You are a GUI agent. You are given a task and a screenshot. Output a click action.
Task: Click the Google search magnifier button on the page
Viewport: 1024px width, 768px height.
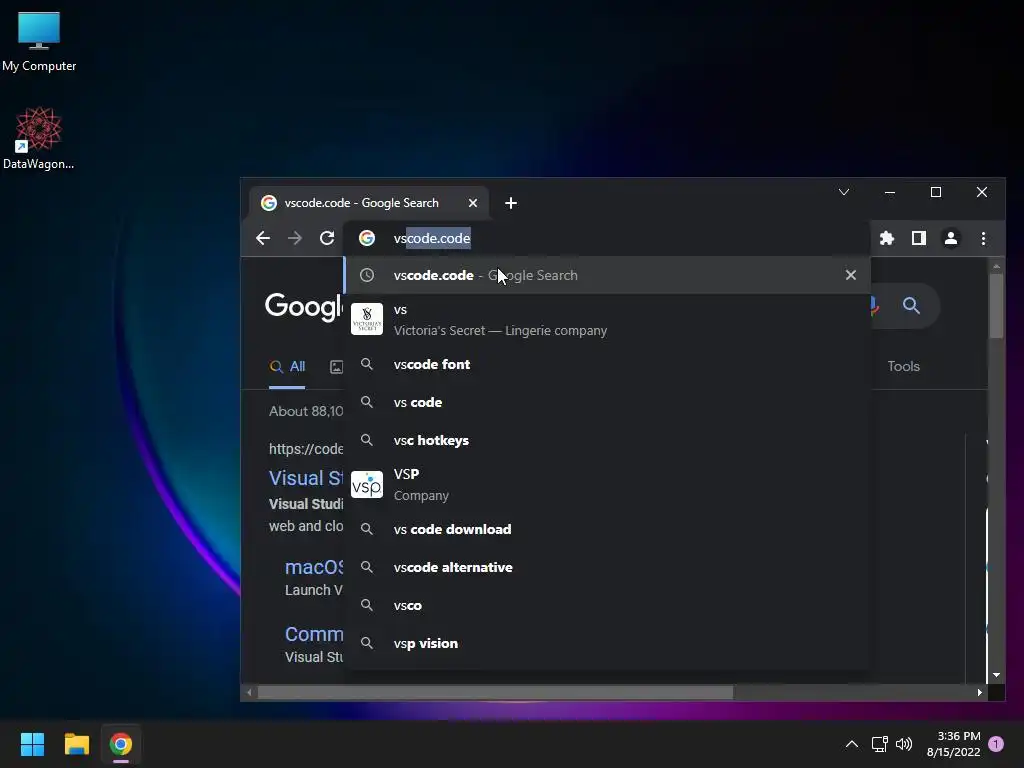coord(911,305)
